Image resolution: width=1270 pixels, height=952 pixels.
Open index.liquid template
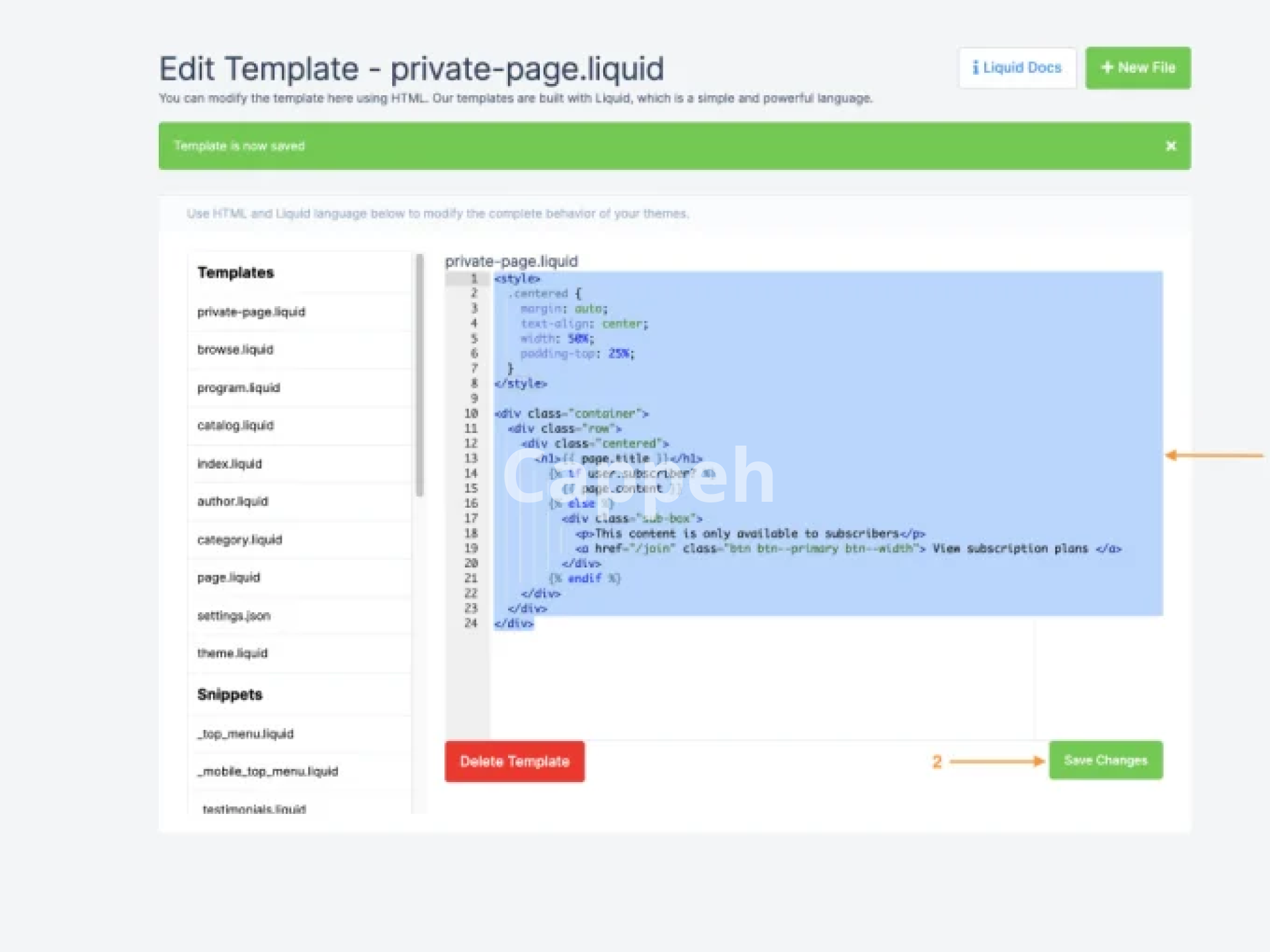229,464
